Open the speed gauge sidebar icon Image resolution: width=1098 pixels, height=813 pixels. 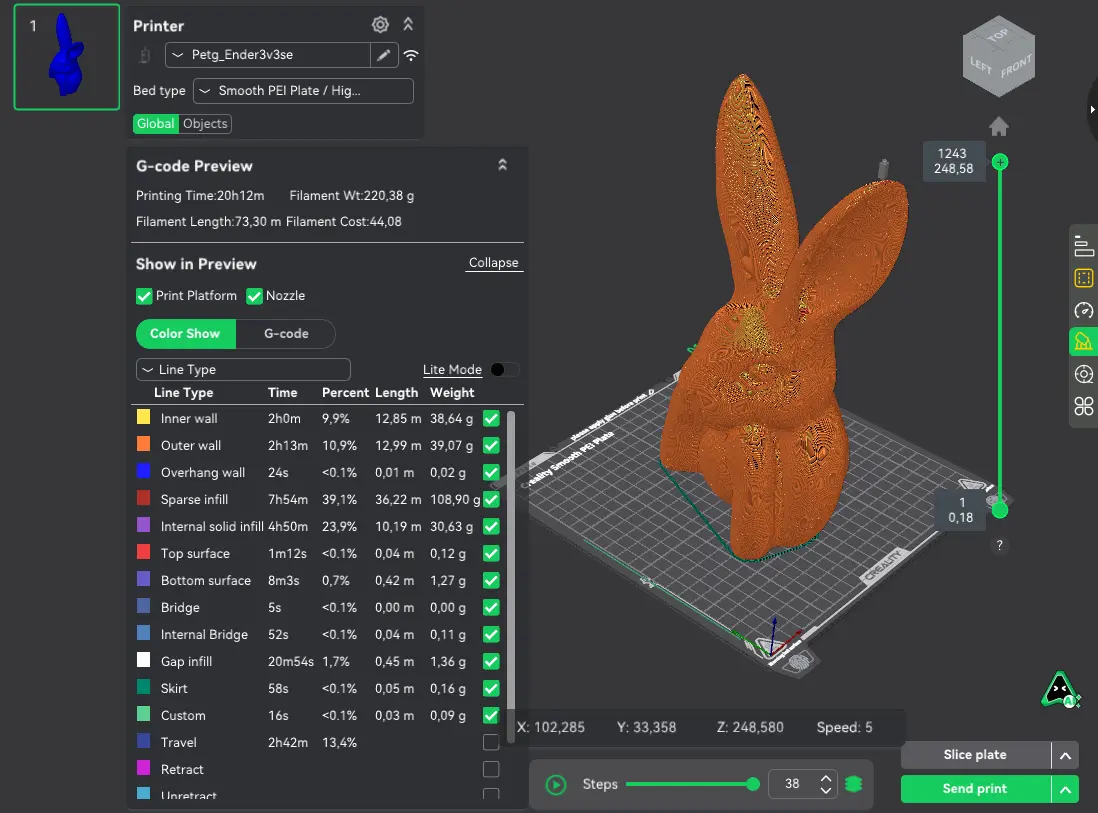tap(1083, 311)
